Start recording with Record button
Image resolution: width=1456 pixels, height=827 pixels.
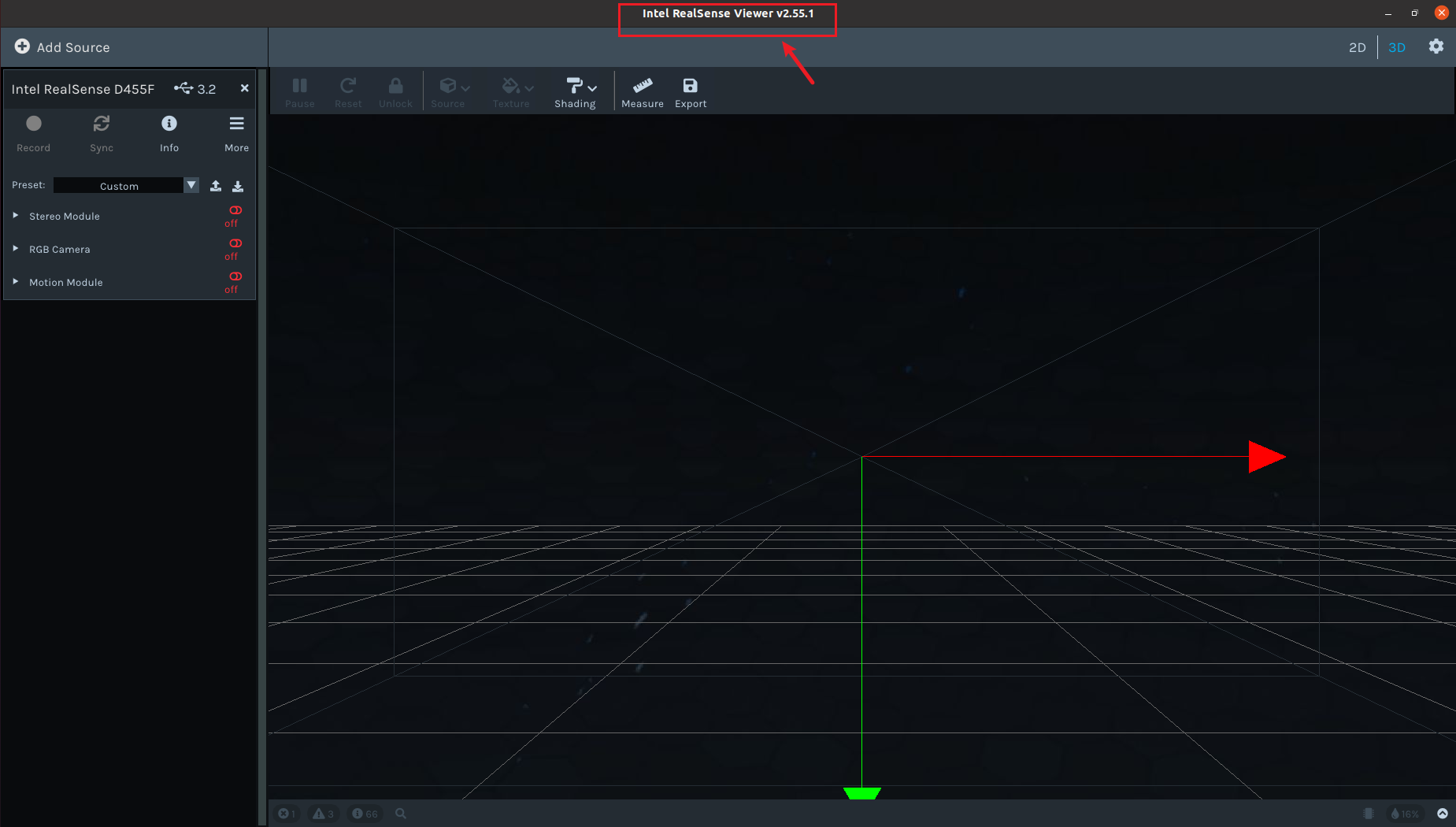33,133
